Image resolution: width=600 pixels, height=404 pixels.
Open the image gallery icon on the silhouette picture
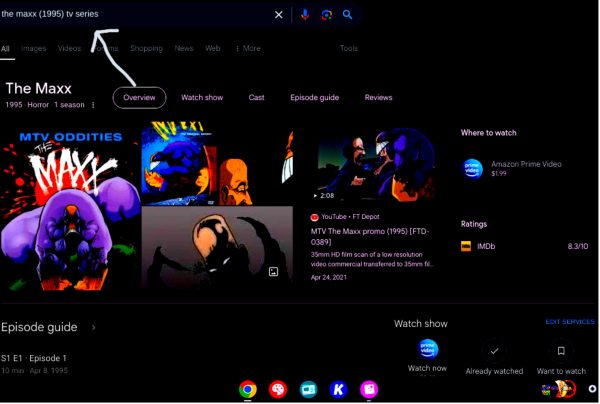point(273,272)
